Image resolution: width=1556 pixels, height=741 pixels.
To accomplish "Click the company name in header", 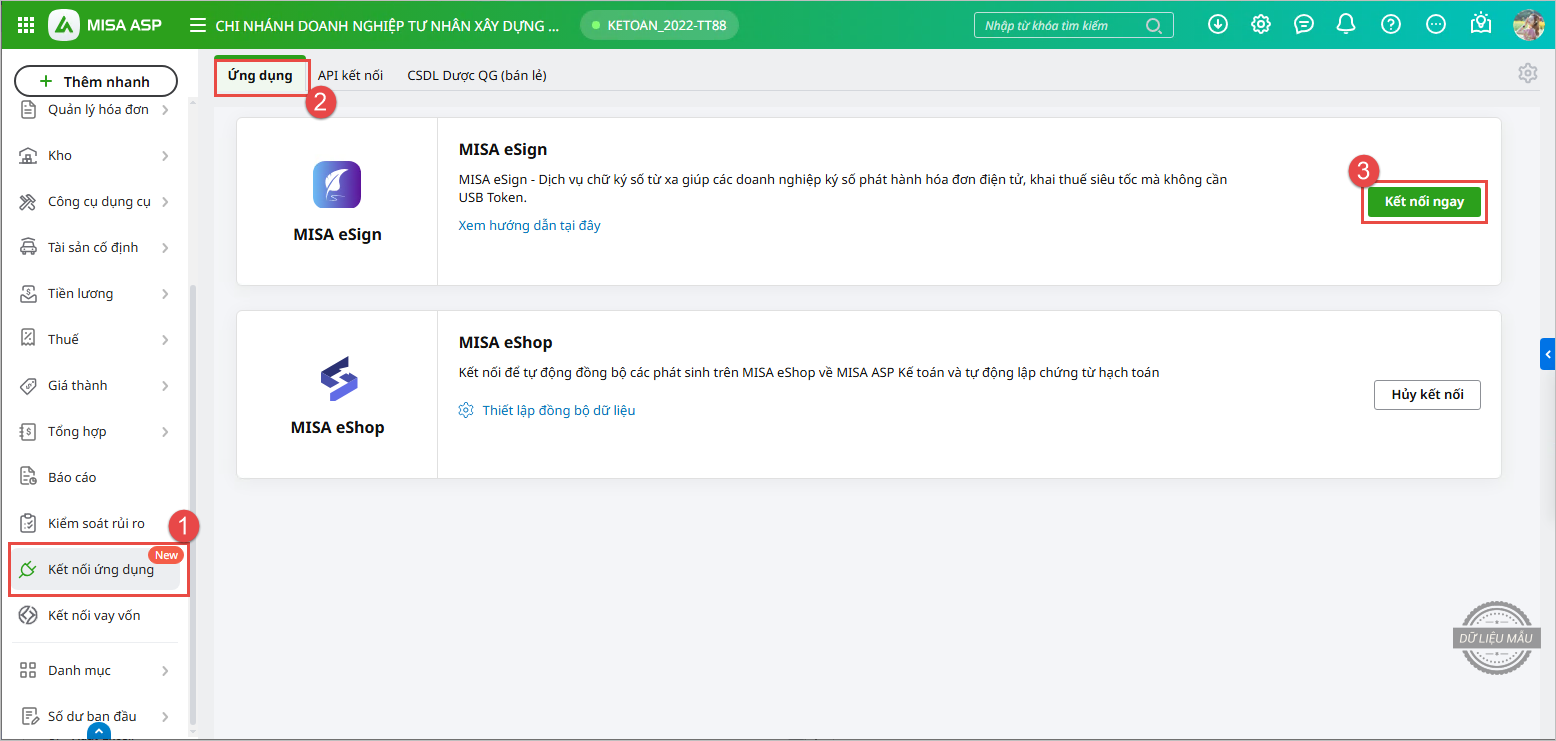I will [x=387, y=25].
